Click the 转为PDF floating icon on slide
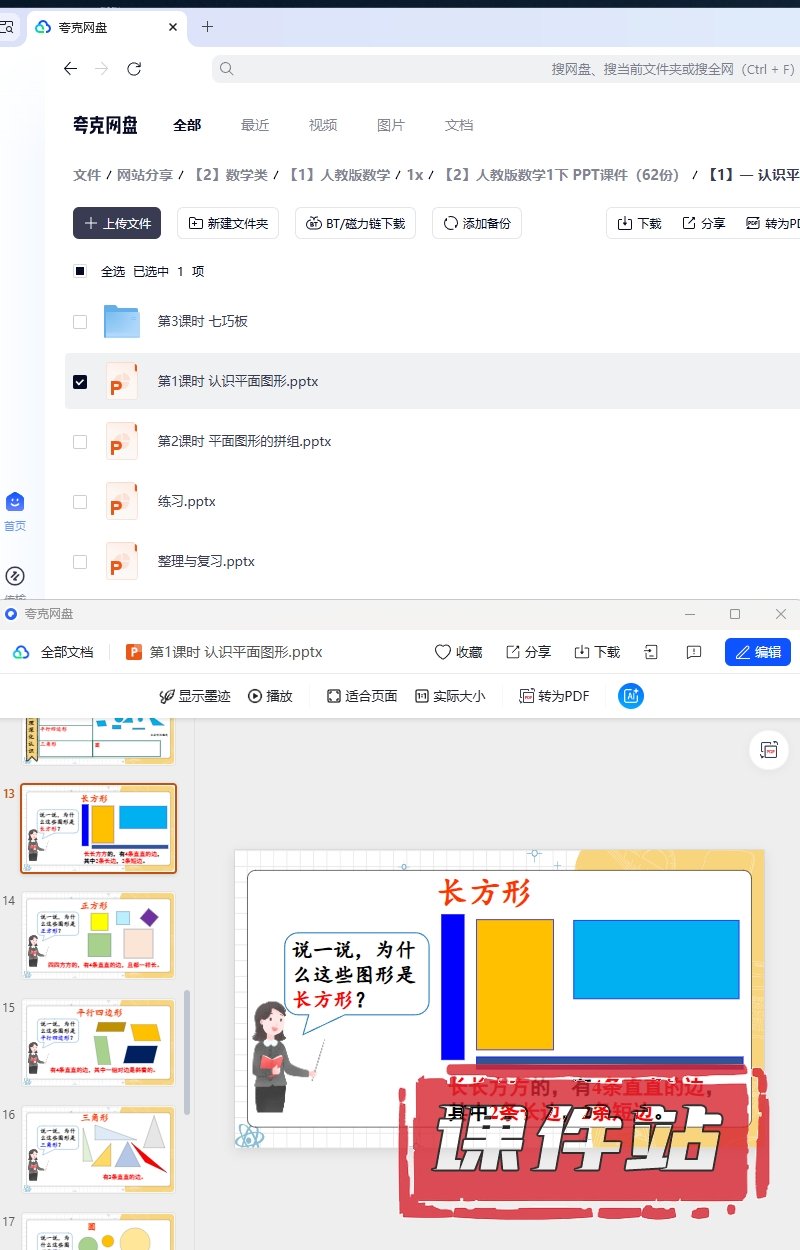The height and width of the screenshot is (1250, 800). 769,750
